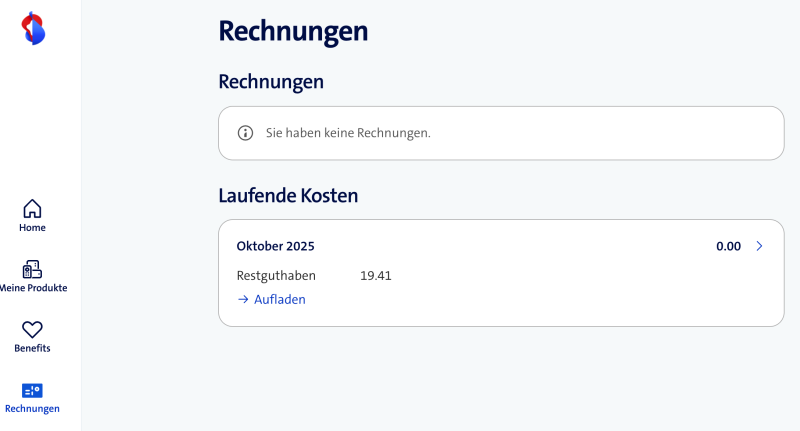
Task: Click the 19.41 balance value
Action: coord(375,275)
